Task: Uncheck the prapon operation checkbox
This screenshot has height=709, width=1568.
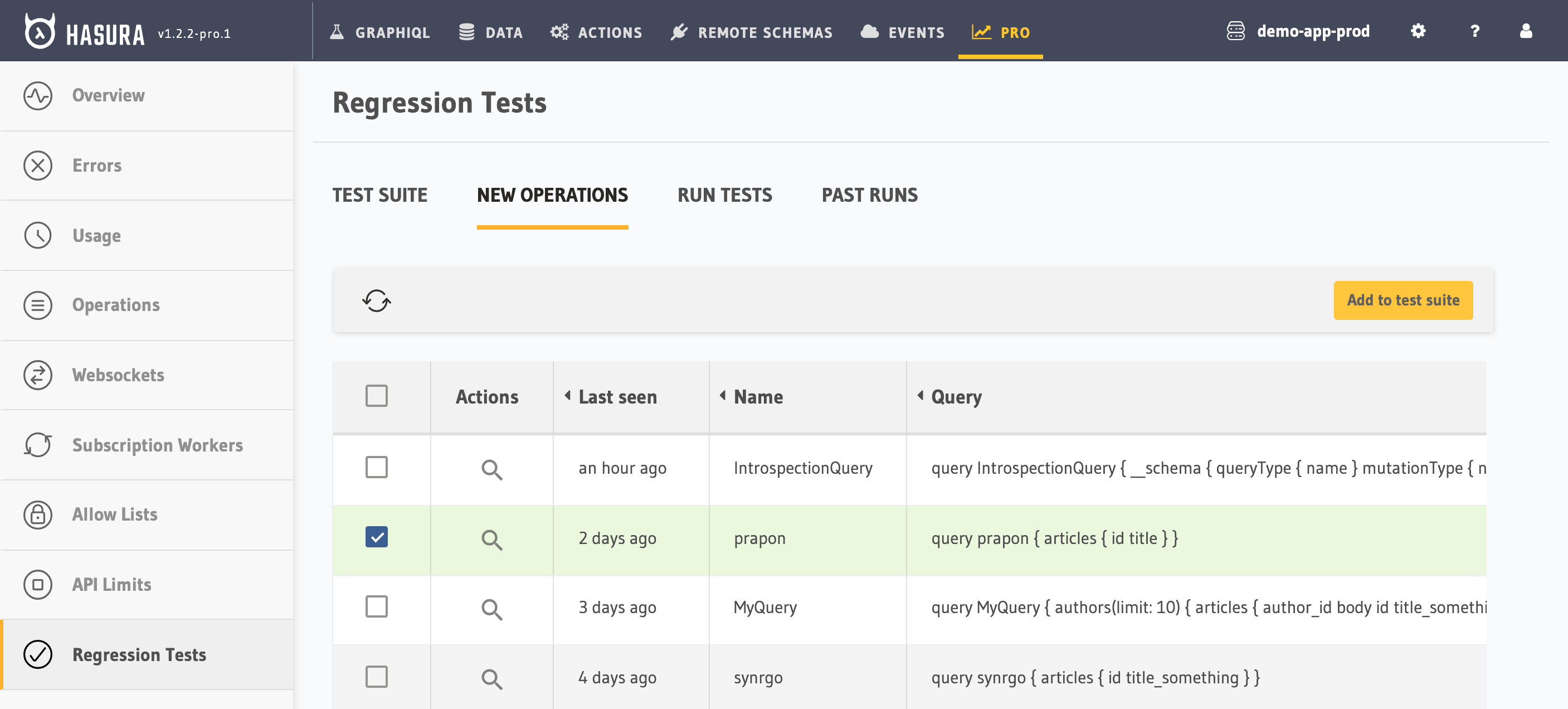Action: pyautogui.click(x=376, y=536)
